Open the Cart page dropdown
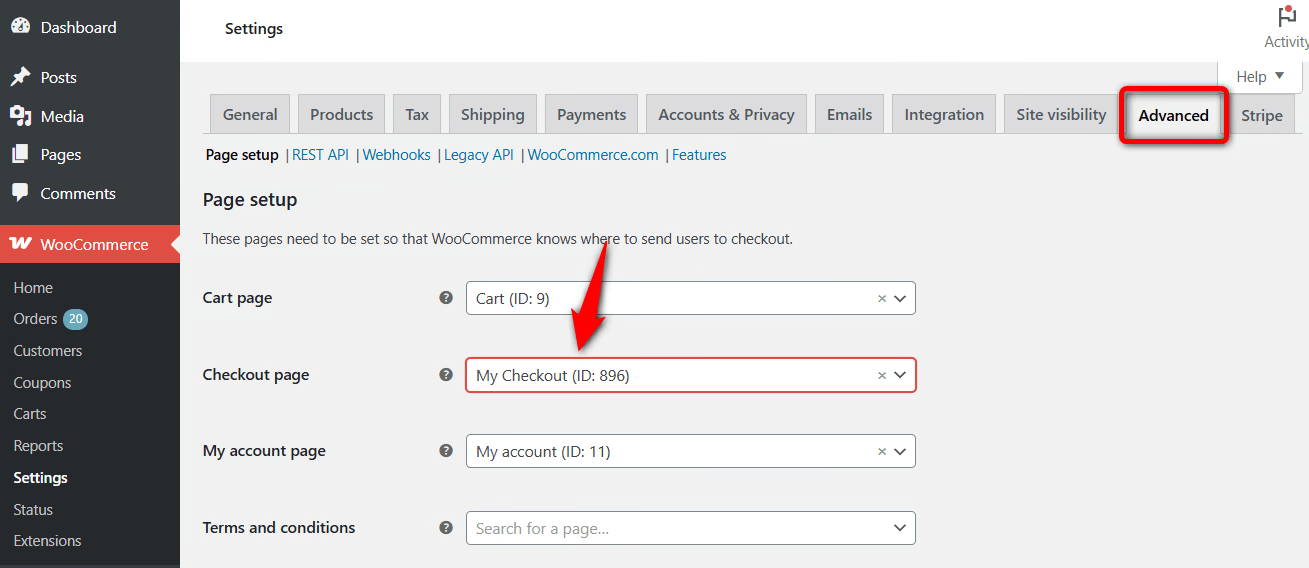 pyautogui.click(x=900, y=298)
